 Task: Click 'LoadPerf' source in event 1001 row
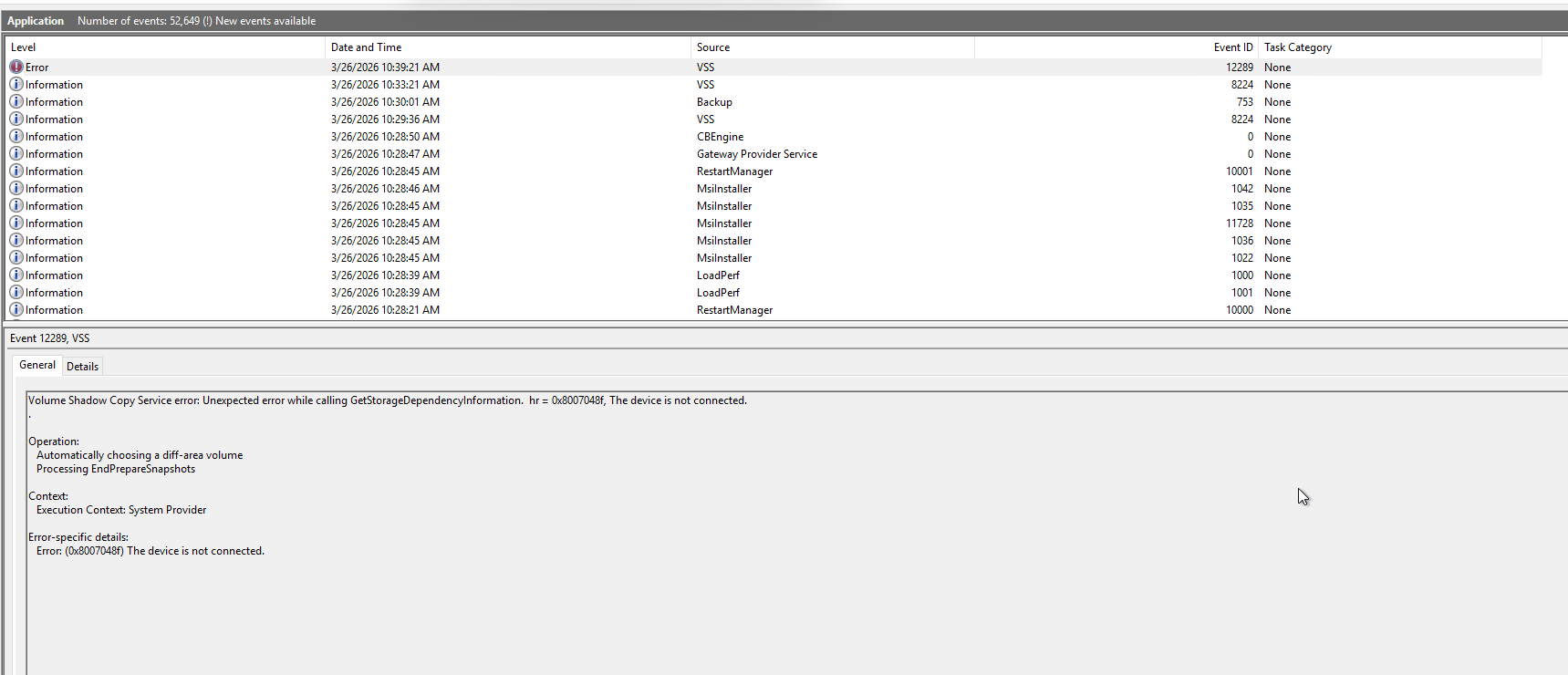[718, 293]
